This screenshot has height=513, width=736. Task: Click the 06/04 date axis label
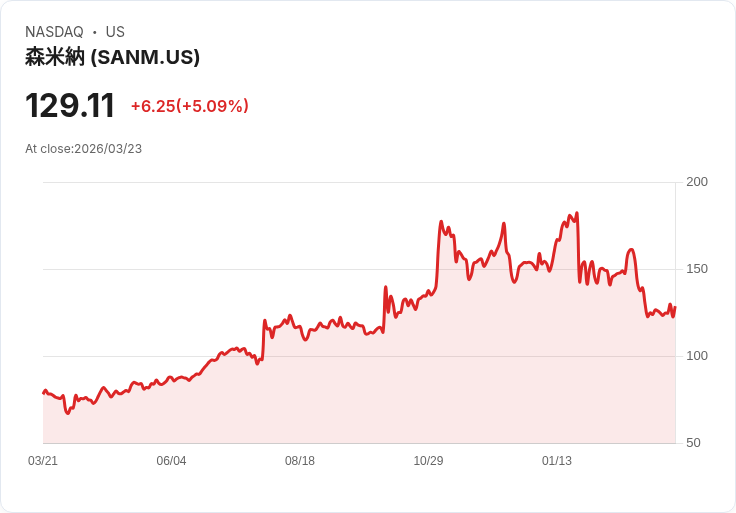pyautogui.click(x=171, y=461)
